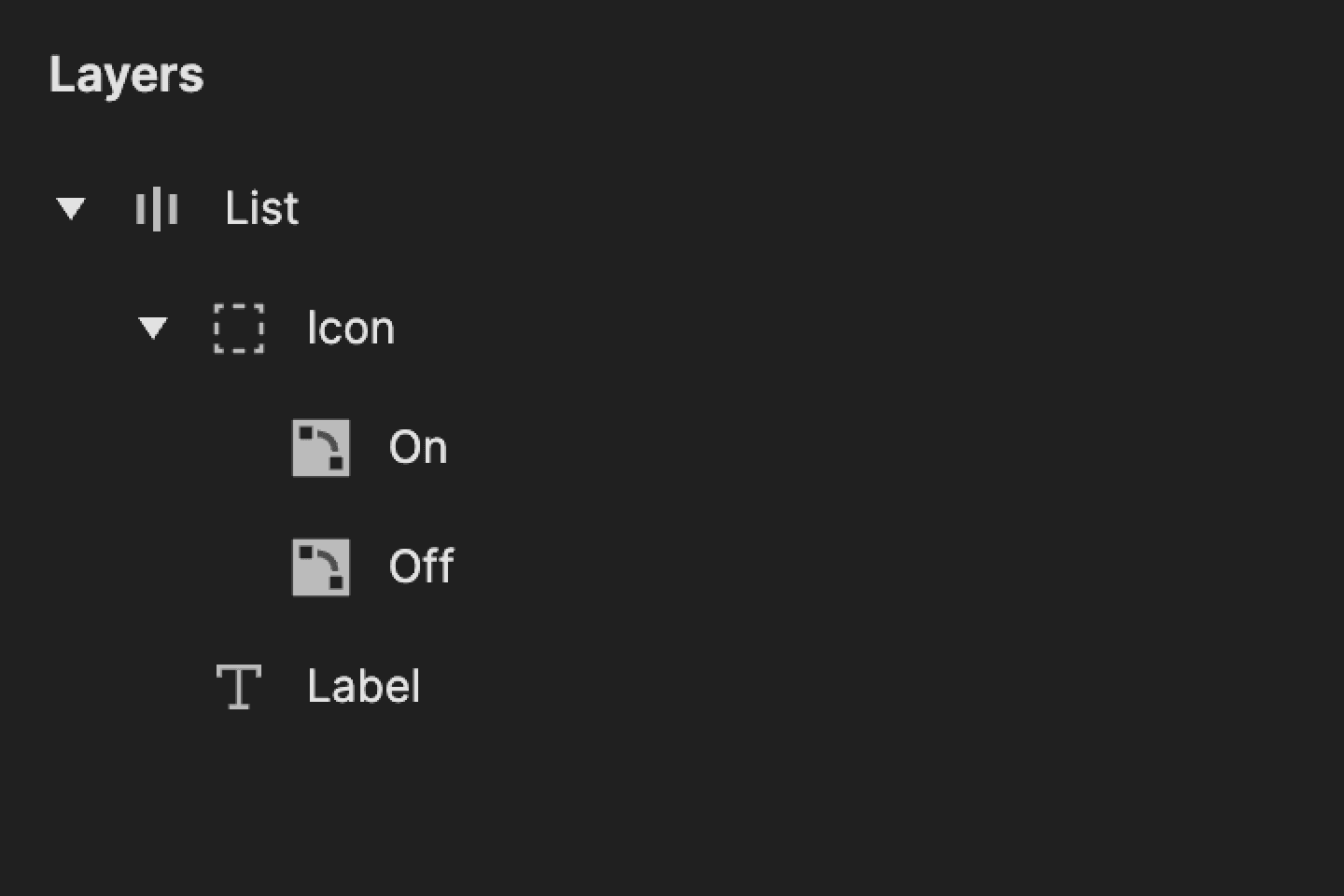Select the Off layer
The height and width of the screenshot is (896, 1344).
point(421,567)
